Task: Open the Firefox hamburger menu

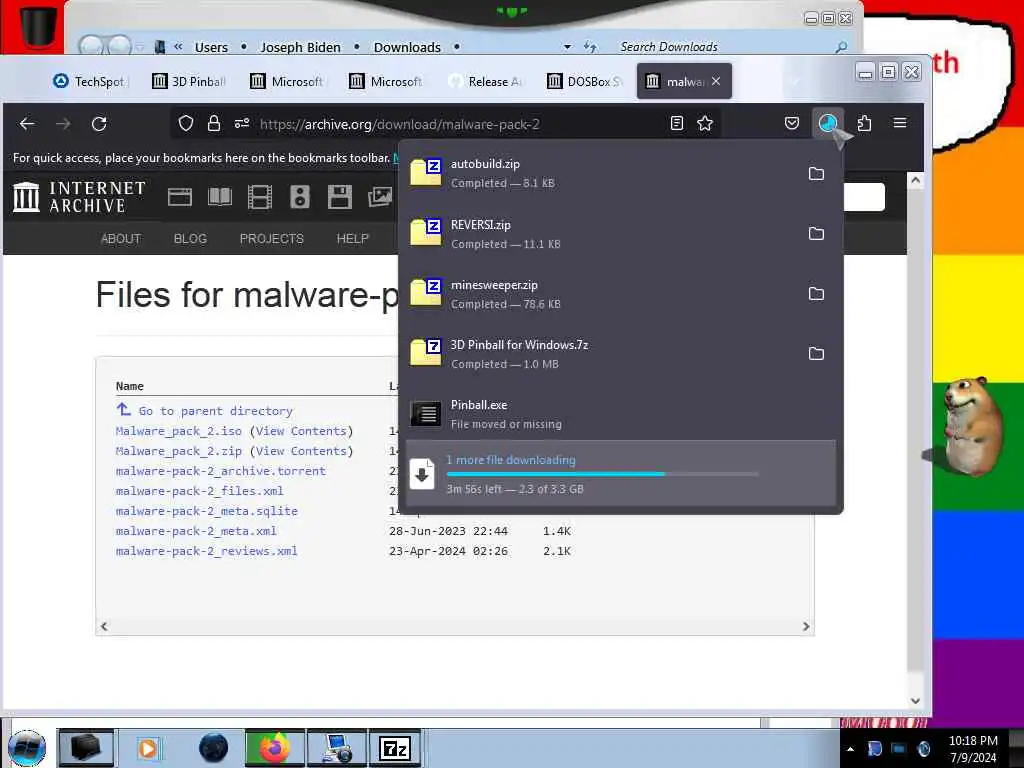Action: pyautogui.click(x=899, y=123)
